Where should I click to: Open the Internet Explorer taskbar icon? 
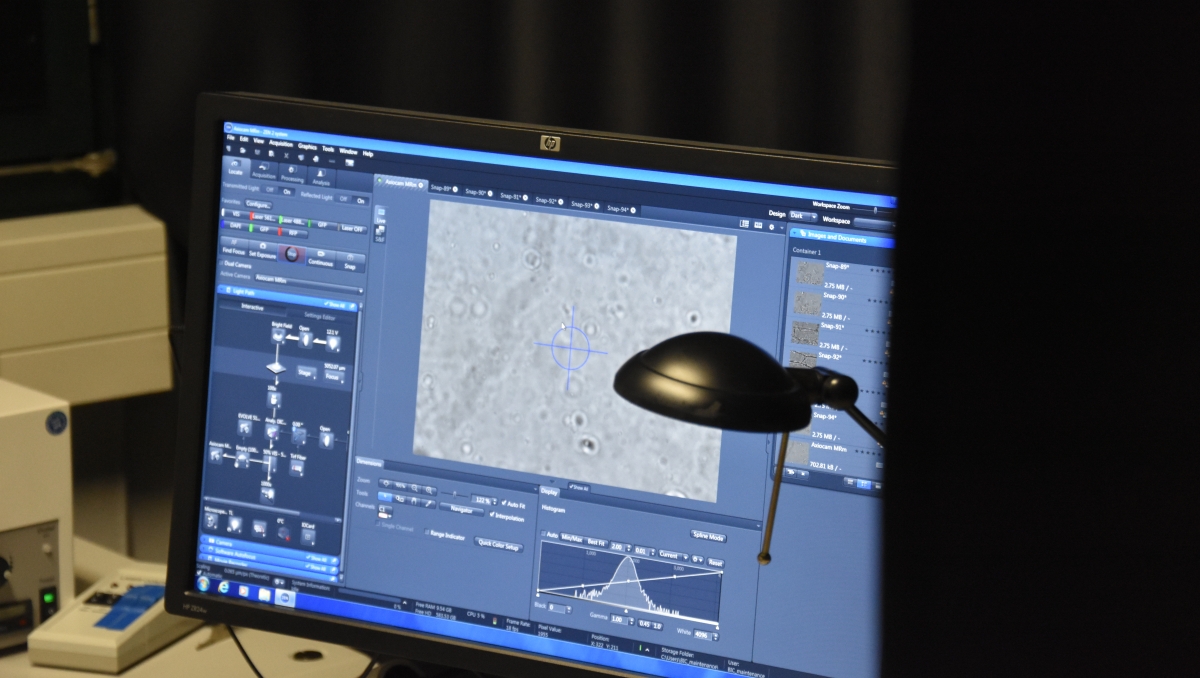[x=221, y=587]
